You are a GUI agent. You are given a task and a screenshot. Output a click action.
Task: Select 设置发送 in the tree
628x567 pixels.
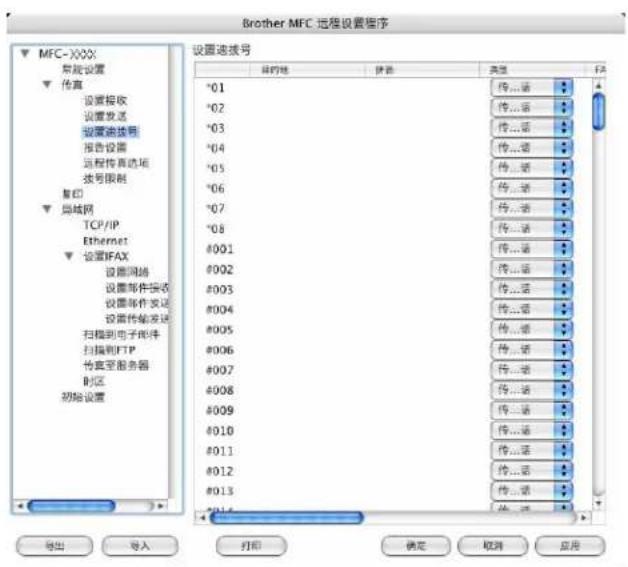(105, 116)
